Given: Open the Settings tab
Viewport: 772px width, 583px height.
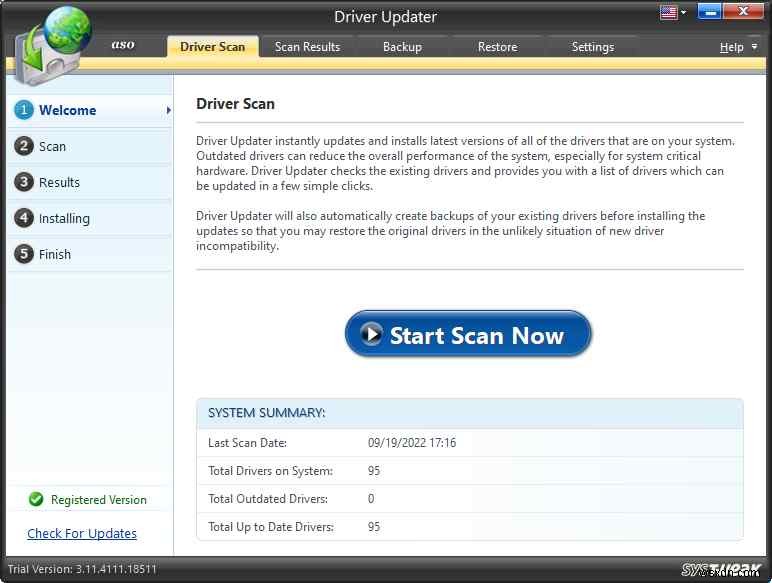Looking at the screenshot, I should 592,47.
